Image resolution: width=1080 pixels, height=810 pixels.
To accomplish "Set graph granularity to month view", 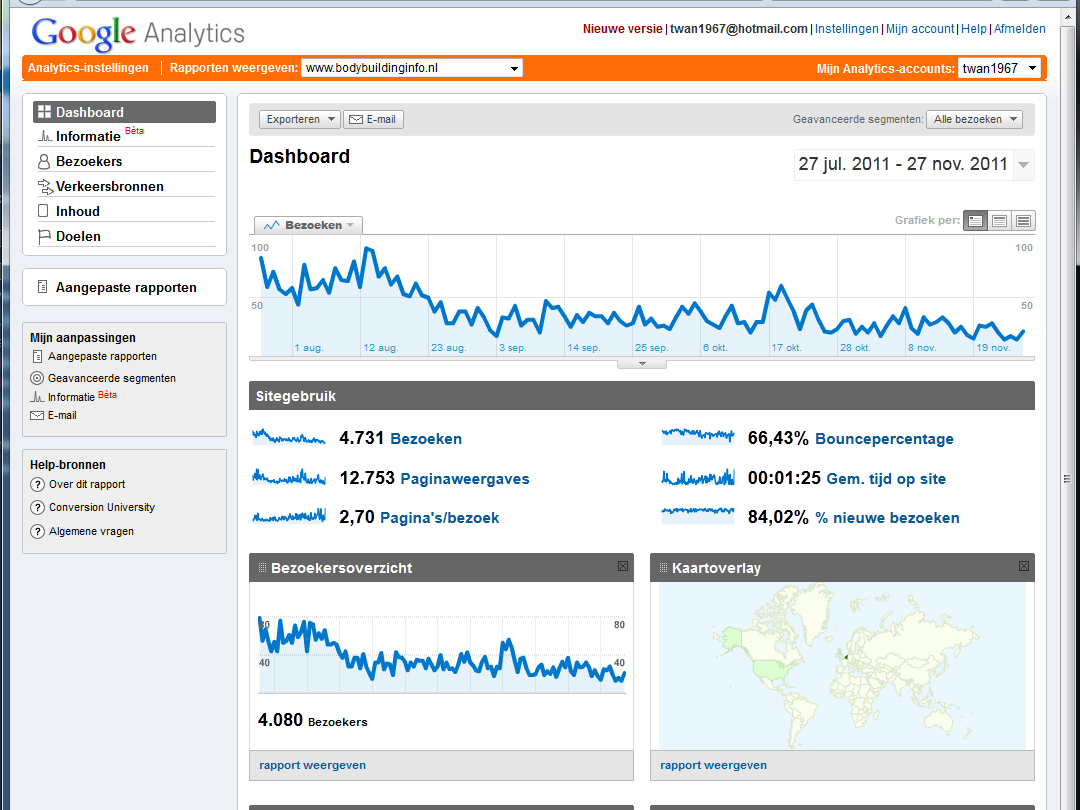I will pos(1024,221).
